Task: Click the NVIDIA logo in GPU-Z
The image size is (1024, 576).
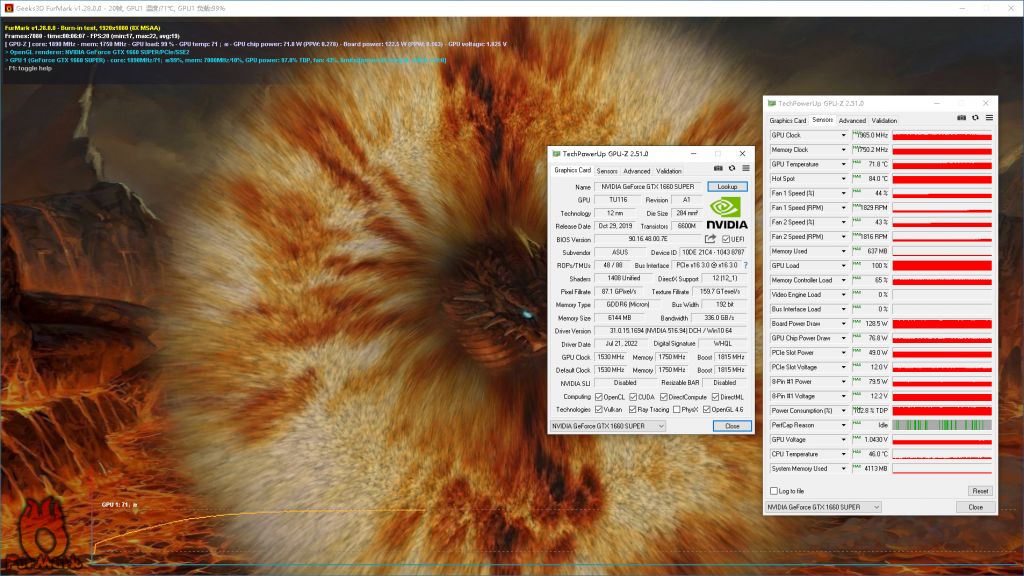Action: click(728, 212)
